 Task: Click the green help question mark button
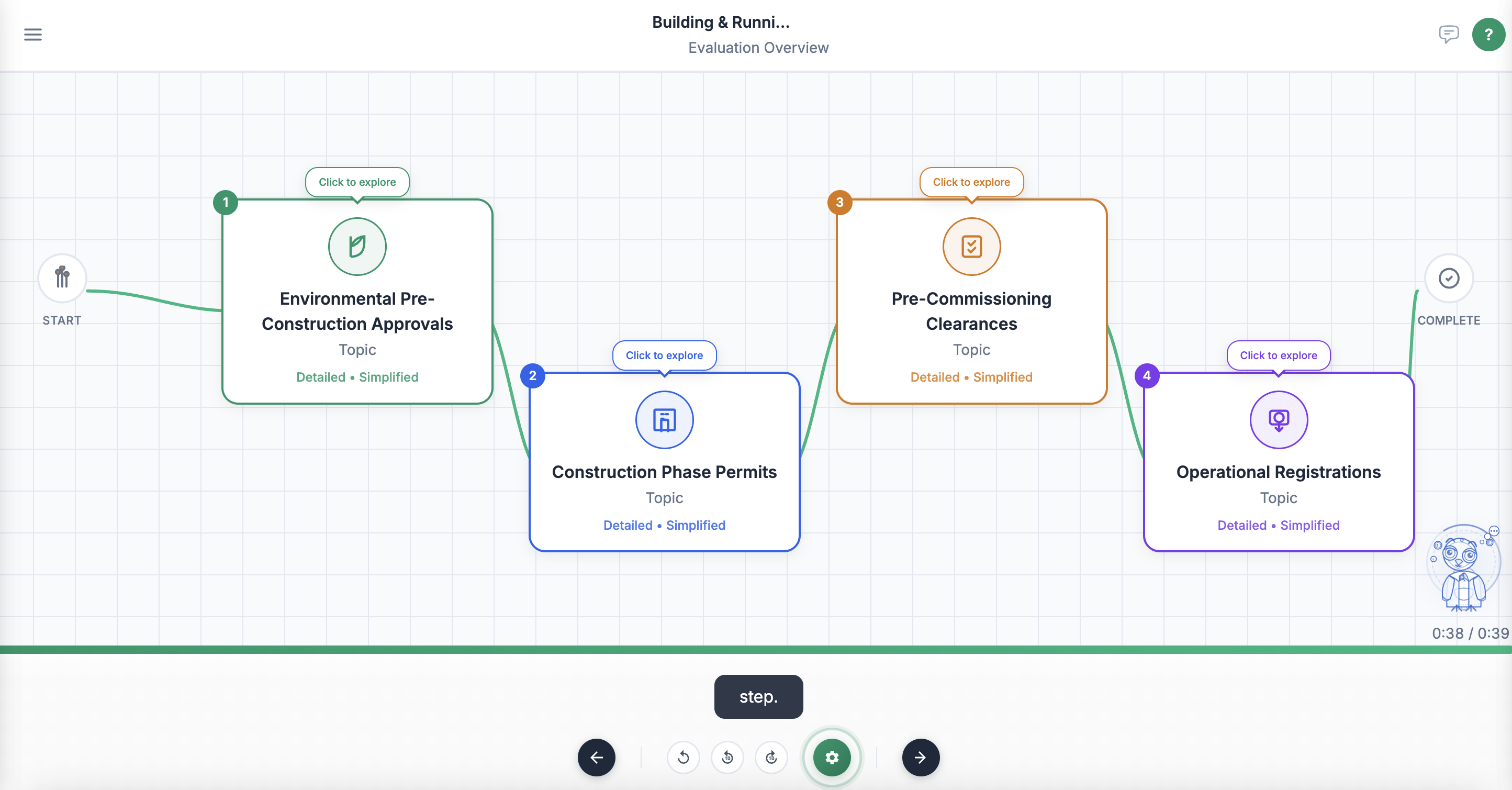pyautogui.click(x=1488, y=35)
